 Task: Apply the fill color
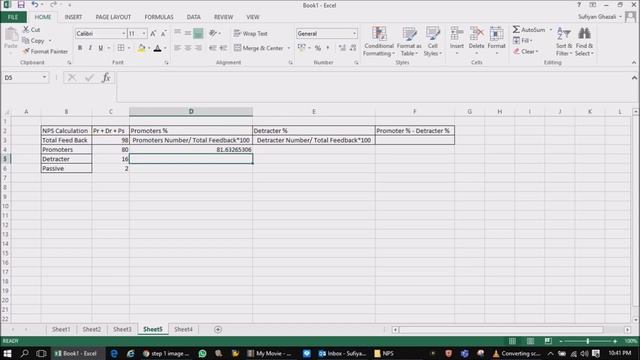click(141, 48)
